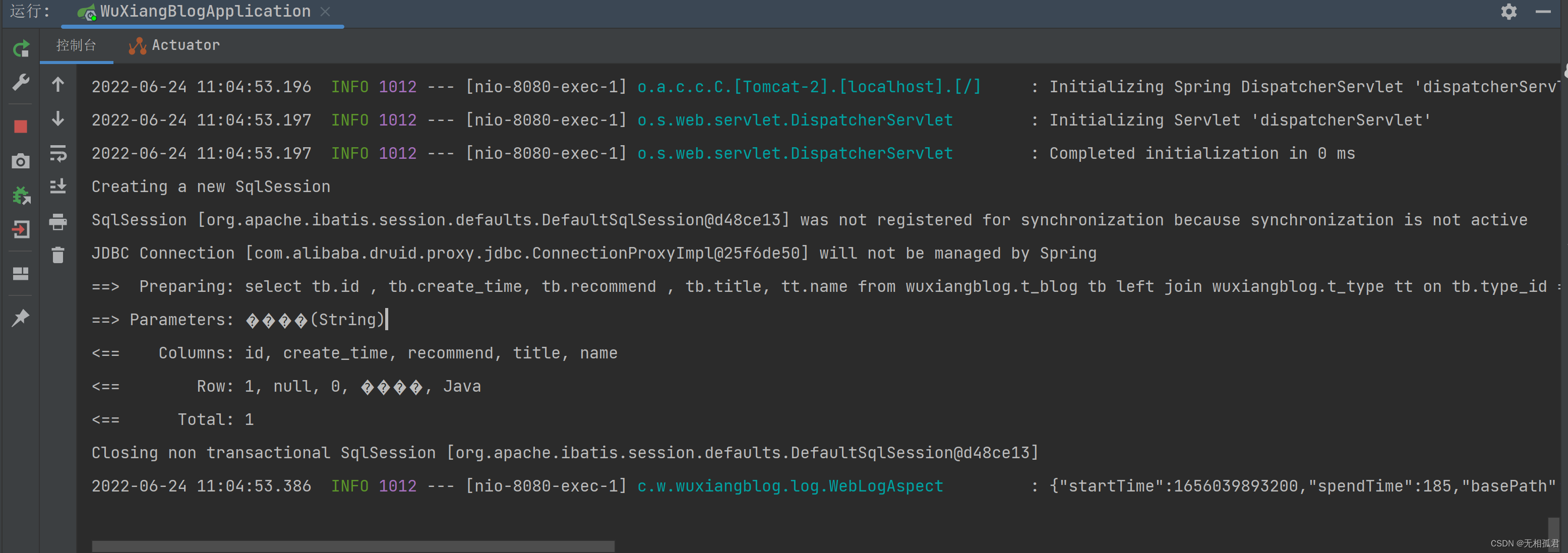
Task: Clear all console output with trash icon
Action: [58, 254]
